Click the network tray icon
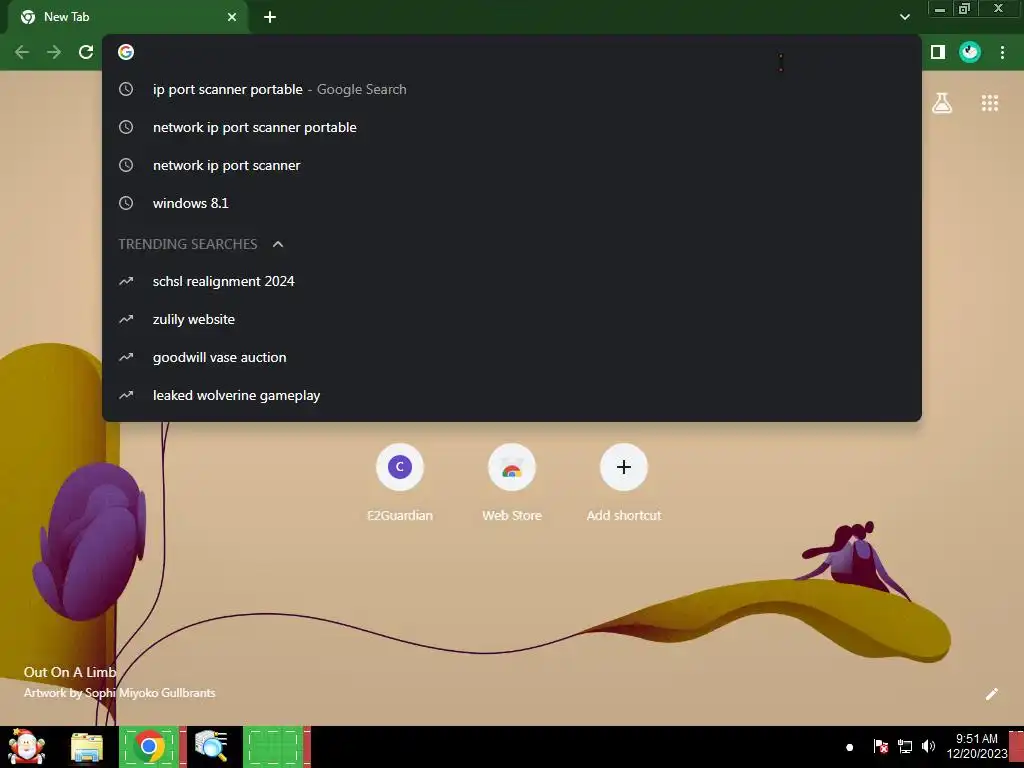 click(x=905, y=746)
